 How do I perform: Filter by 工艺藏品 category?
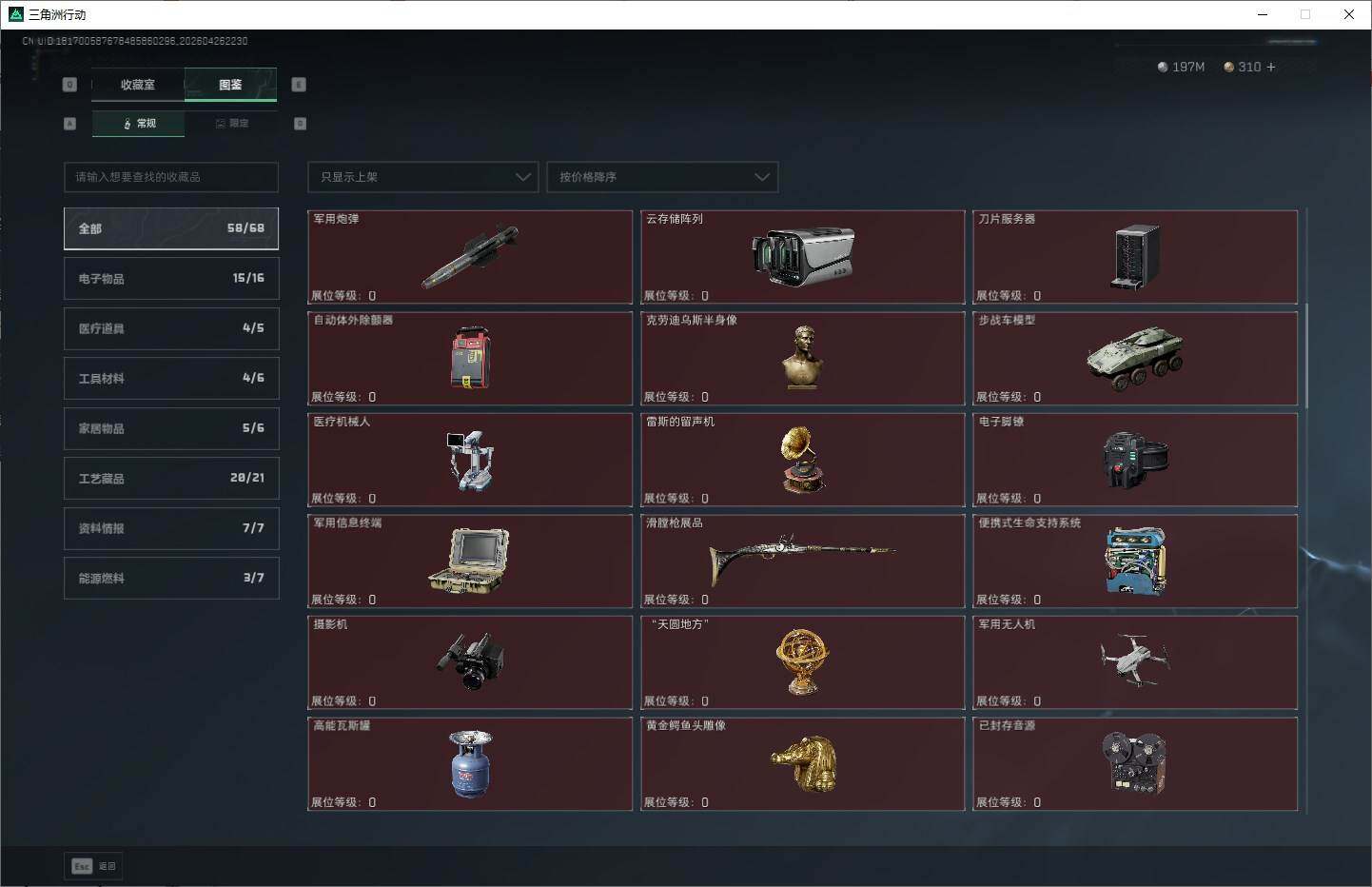(x=171, y=479)
